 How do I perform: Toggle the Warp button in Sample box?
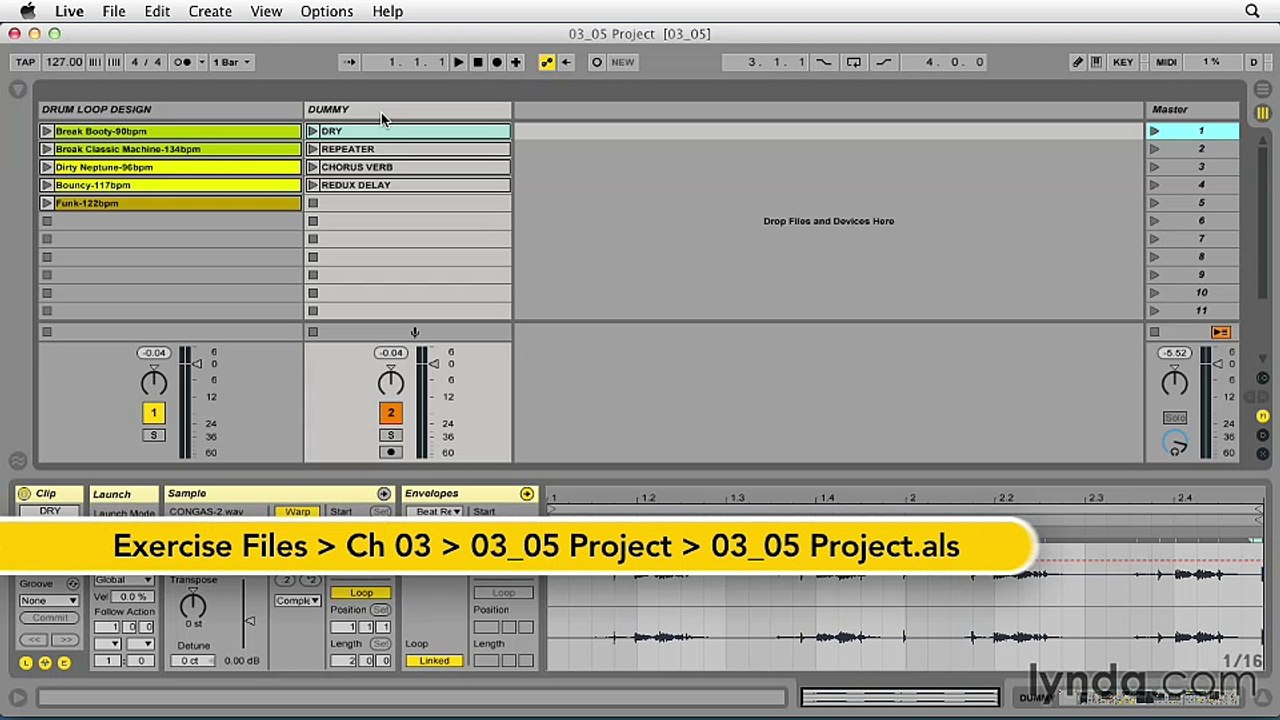[297, 512]
